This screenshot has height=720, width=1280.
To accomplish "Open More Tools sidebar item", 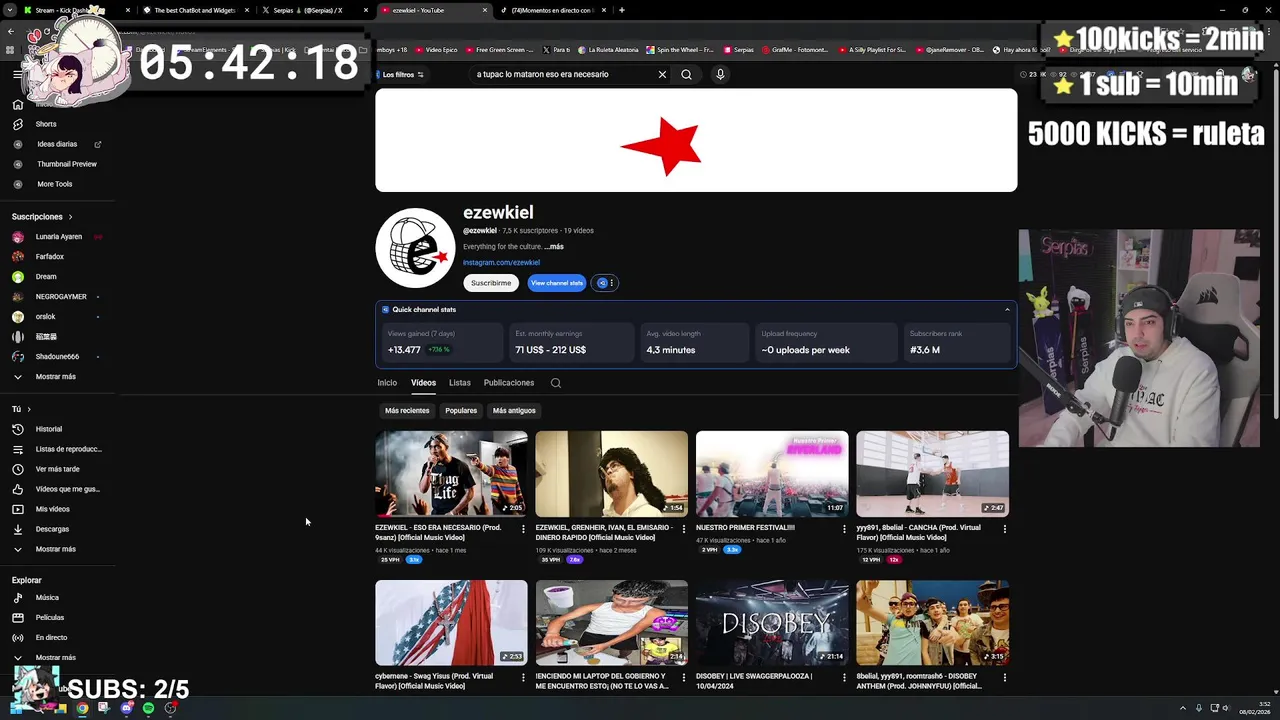I will pos(54,184).
